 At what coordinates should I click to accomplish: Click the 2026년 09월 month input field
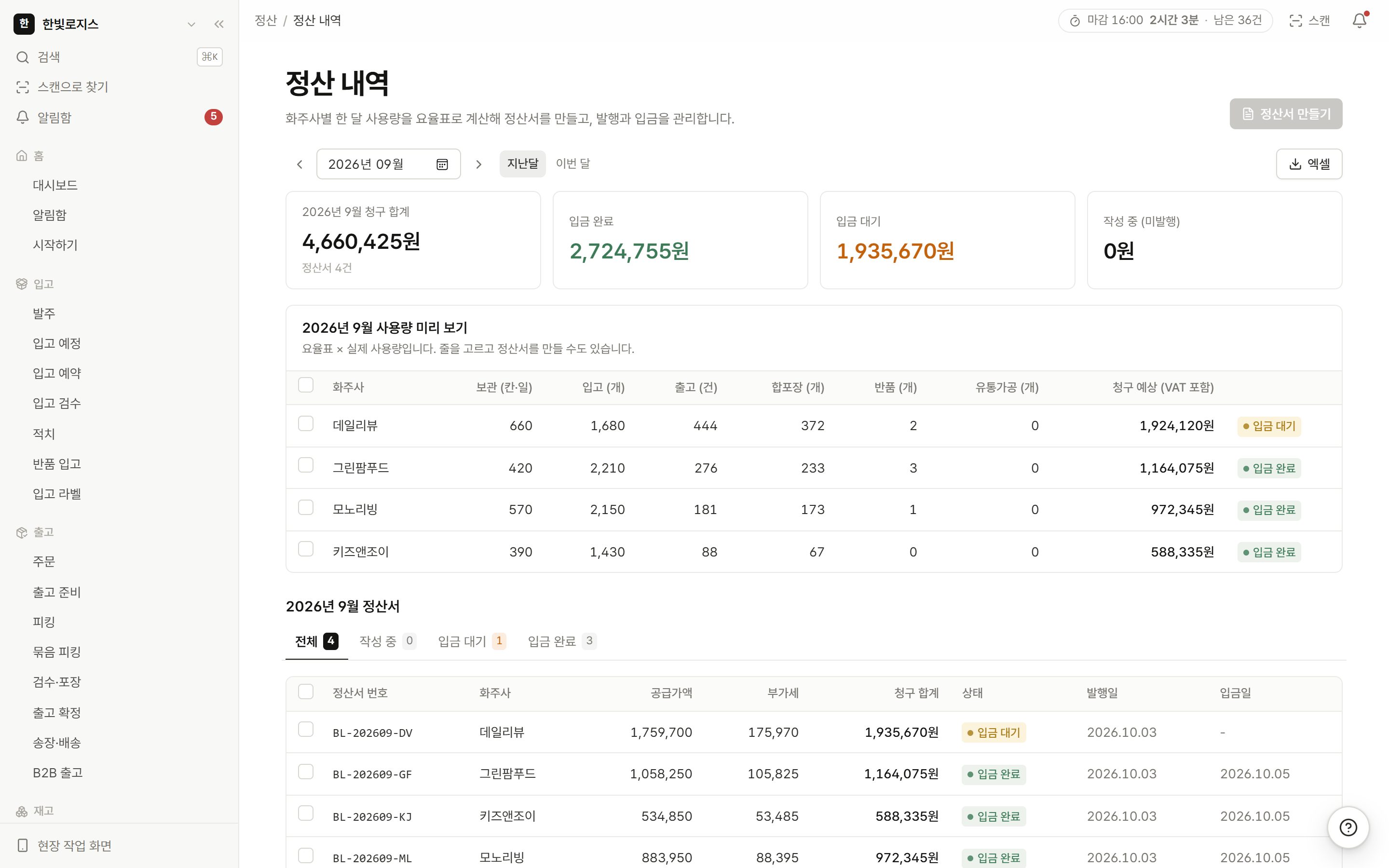tap(389, 164)
